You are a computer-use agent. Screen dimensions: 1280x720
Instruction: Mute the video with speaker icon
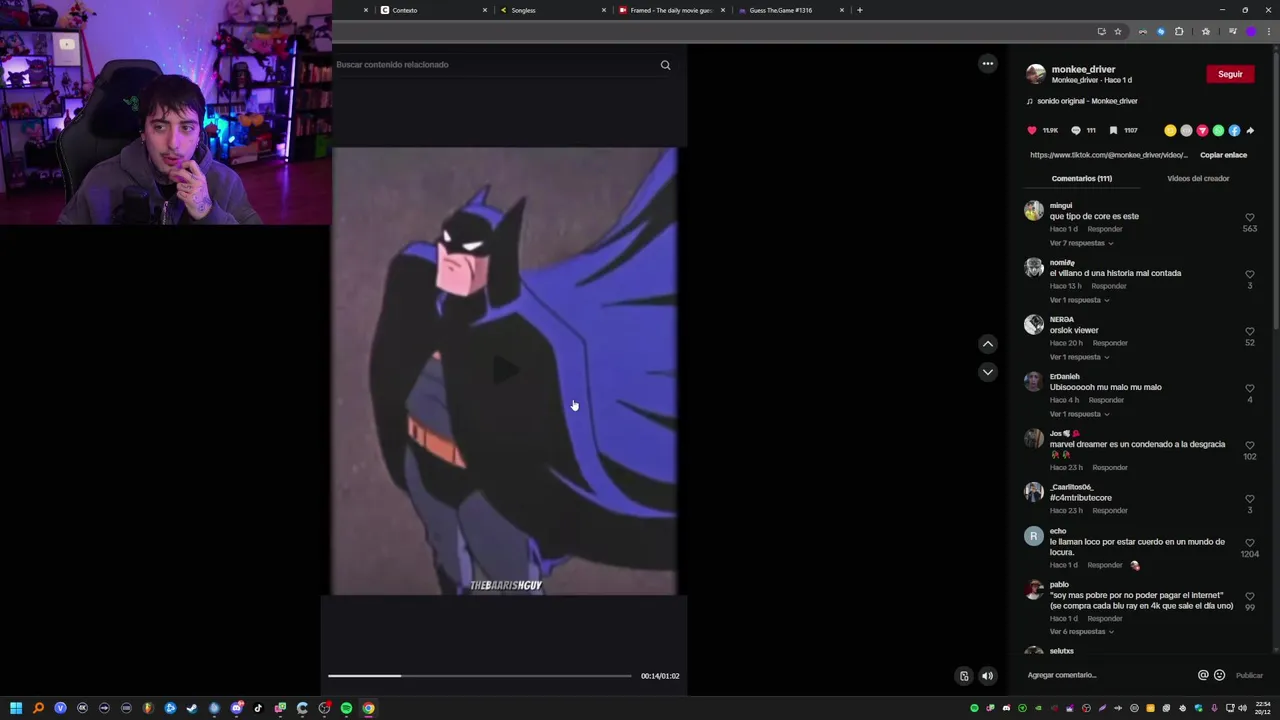[x=987, y=676]
